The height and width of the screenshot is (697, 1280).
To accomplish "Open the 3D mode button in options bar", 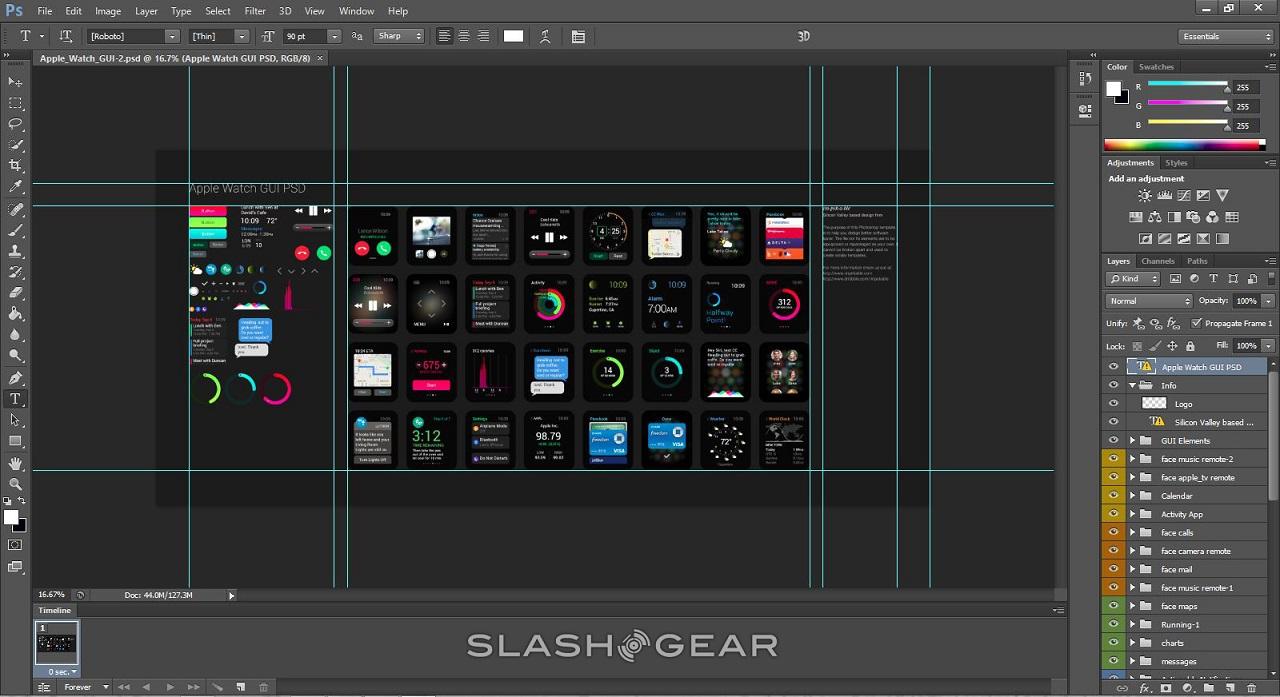I will click(x=803, y=36).
